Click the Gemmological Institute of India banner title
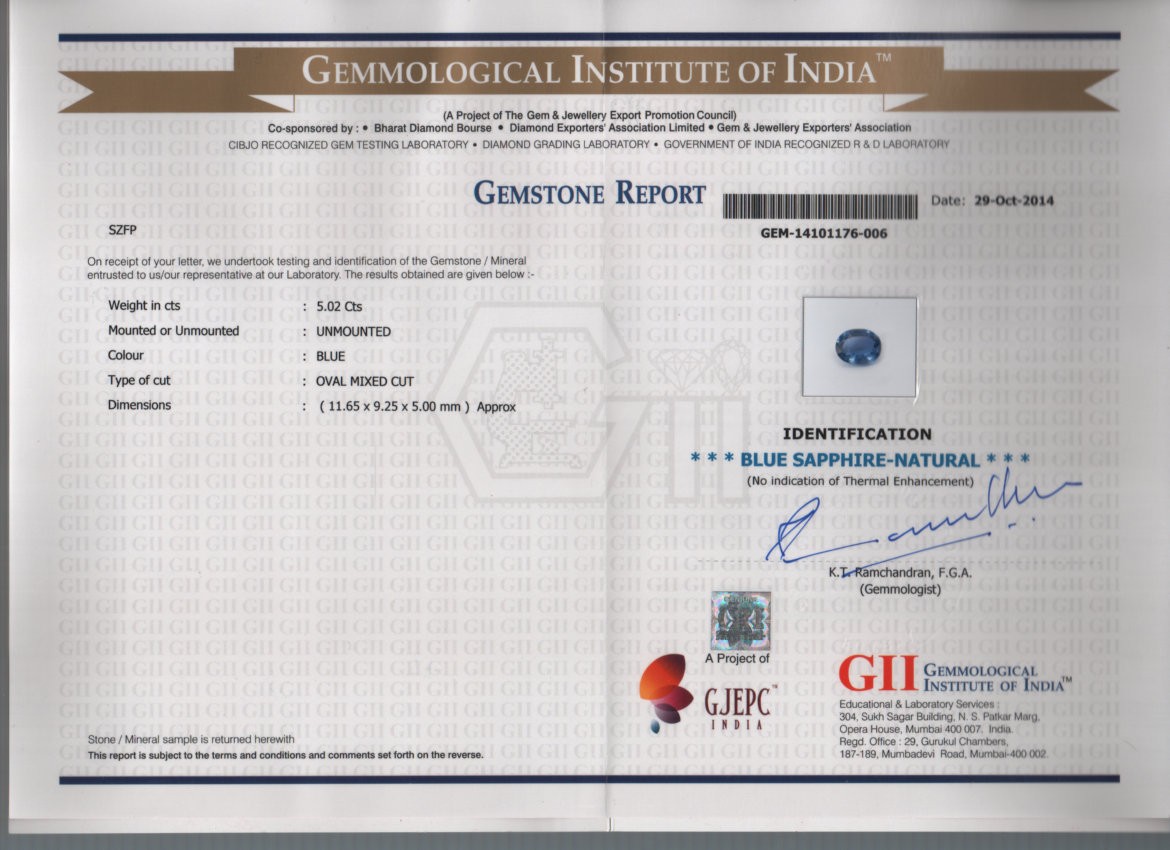The width and height of the screenshot is (1170, 850). pos(595,70)
